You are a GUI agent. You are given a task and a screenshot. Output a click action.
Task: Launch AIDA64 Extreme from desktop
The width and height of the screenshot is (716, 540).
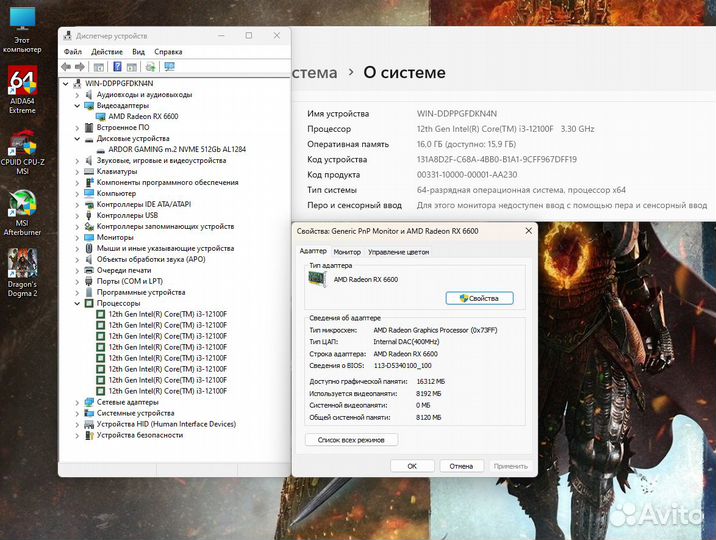tap(22, 89)
